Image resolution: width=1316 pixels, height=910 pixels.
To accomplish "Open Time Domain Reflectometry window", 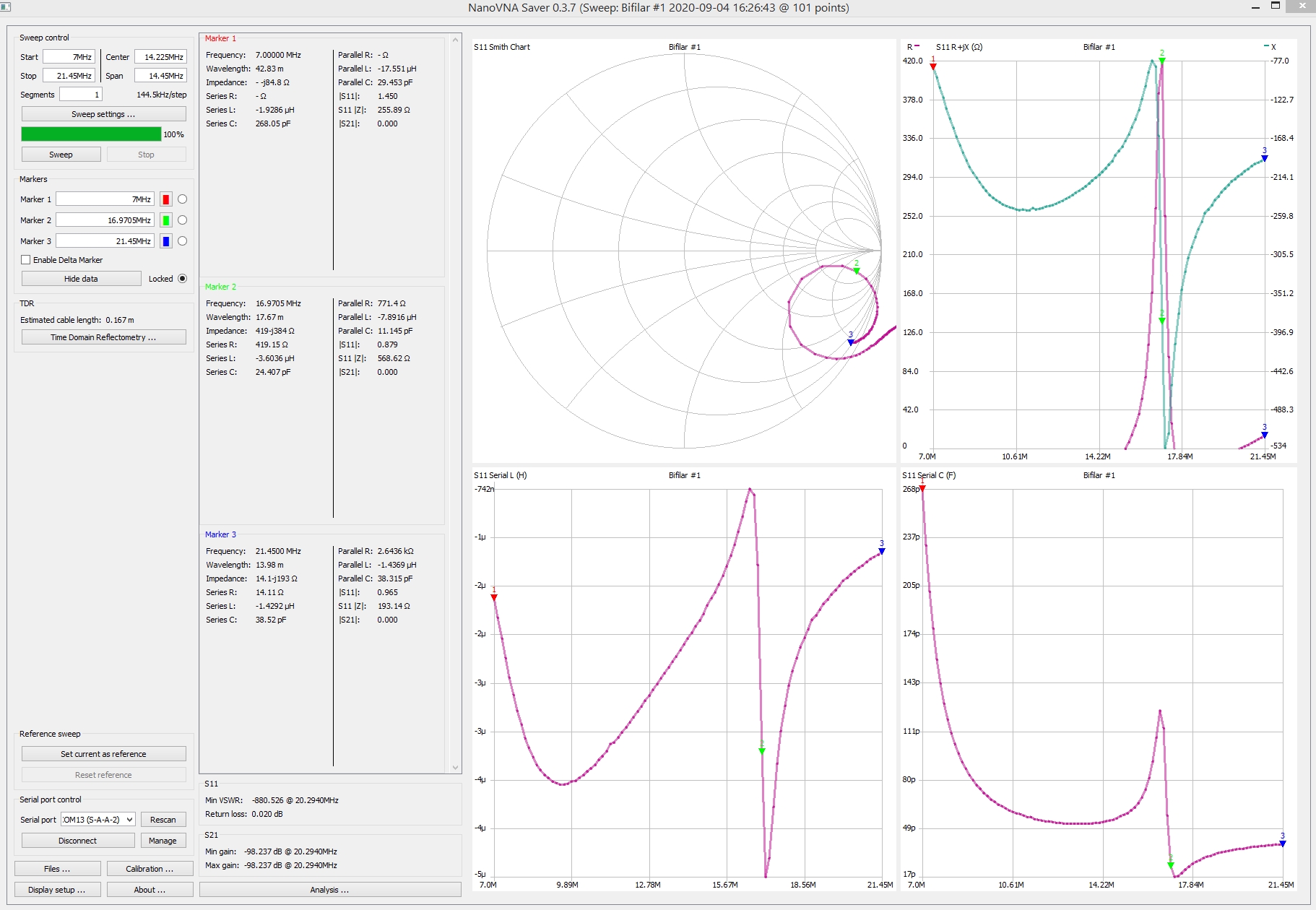I will click(x=103, y=337).
